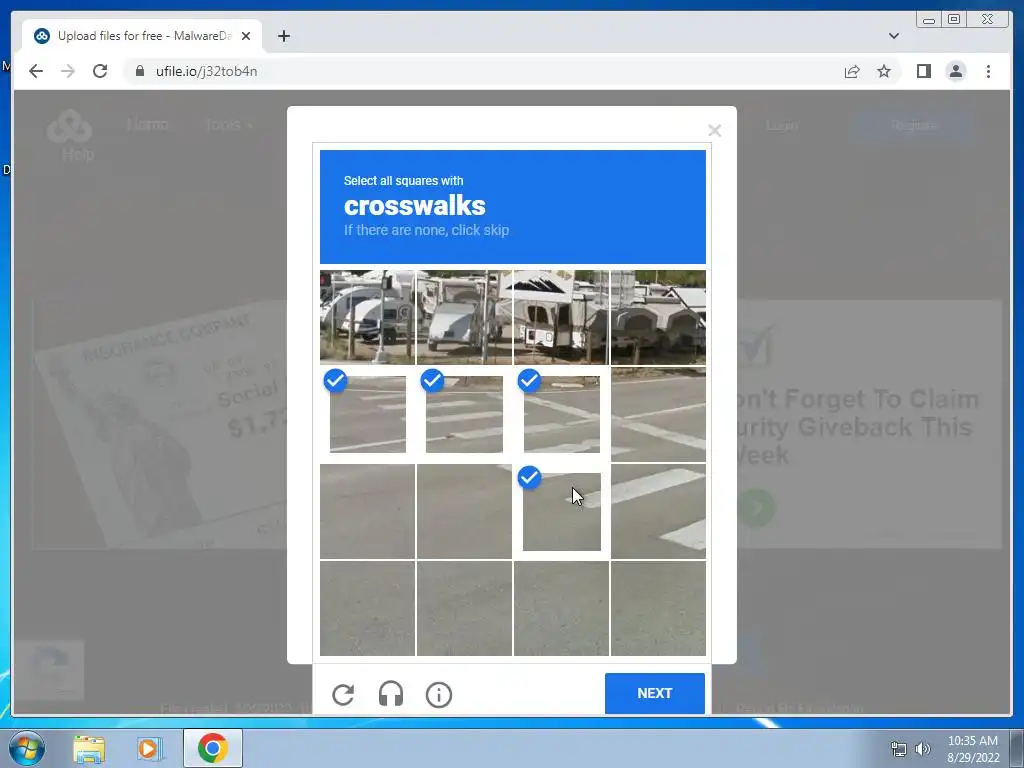Close the captcha dialog with the X
1024x768 pixels.
[x=714, y=131]
